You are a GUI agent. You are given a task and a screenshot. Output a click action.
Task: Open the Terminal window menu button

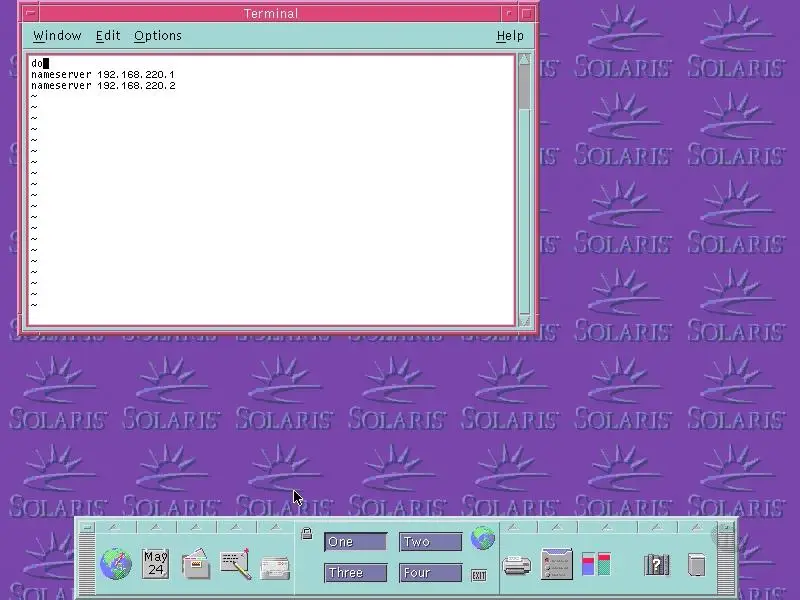(31, 13)
